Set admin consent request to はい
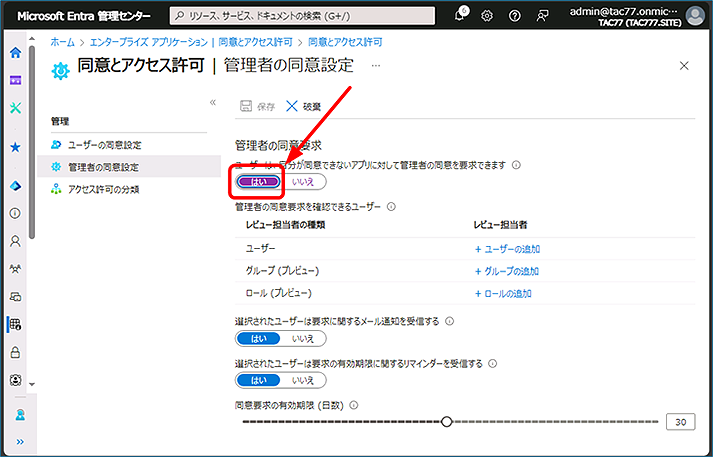 coord(258,182)
